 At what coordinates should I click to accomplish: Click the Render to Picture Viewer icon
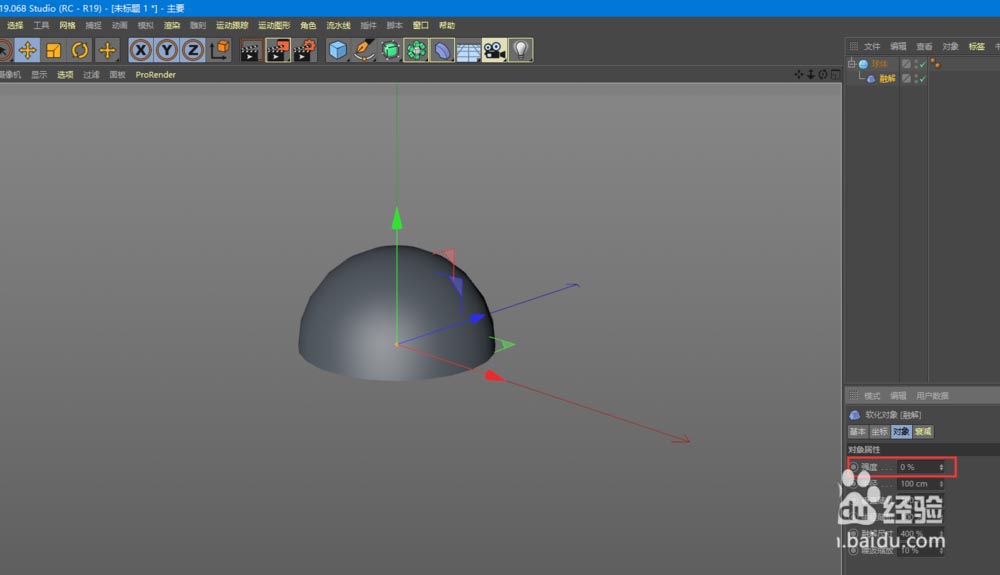[278, 50]
